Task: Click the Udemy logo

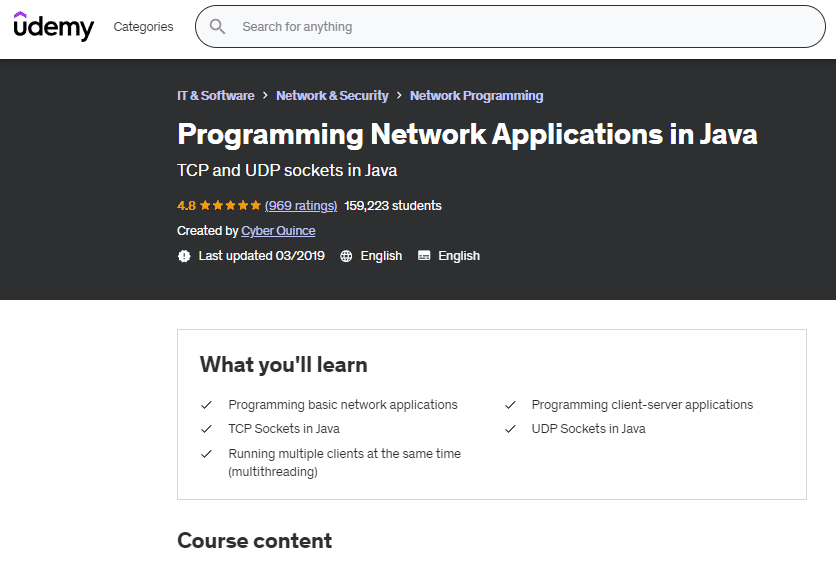Action: (54, 27)
